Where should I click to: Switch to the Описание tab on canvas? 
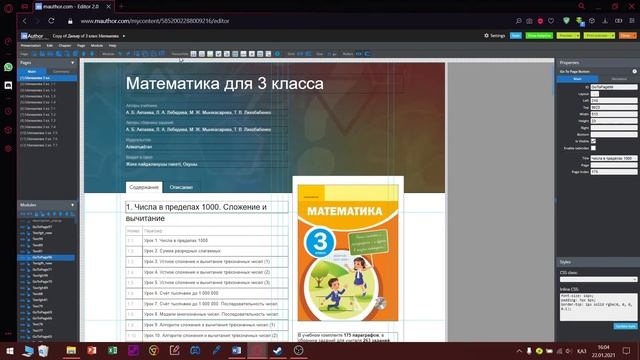click(x=181, y=187)
